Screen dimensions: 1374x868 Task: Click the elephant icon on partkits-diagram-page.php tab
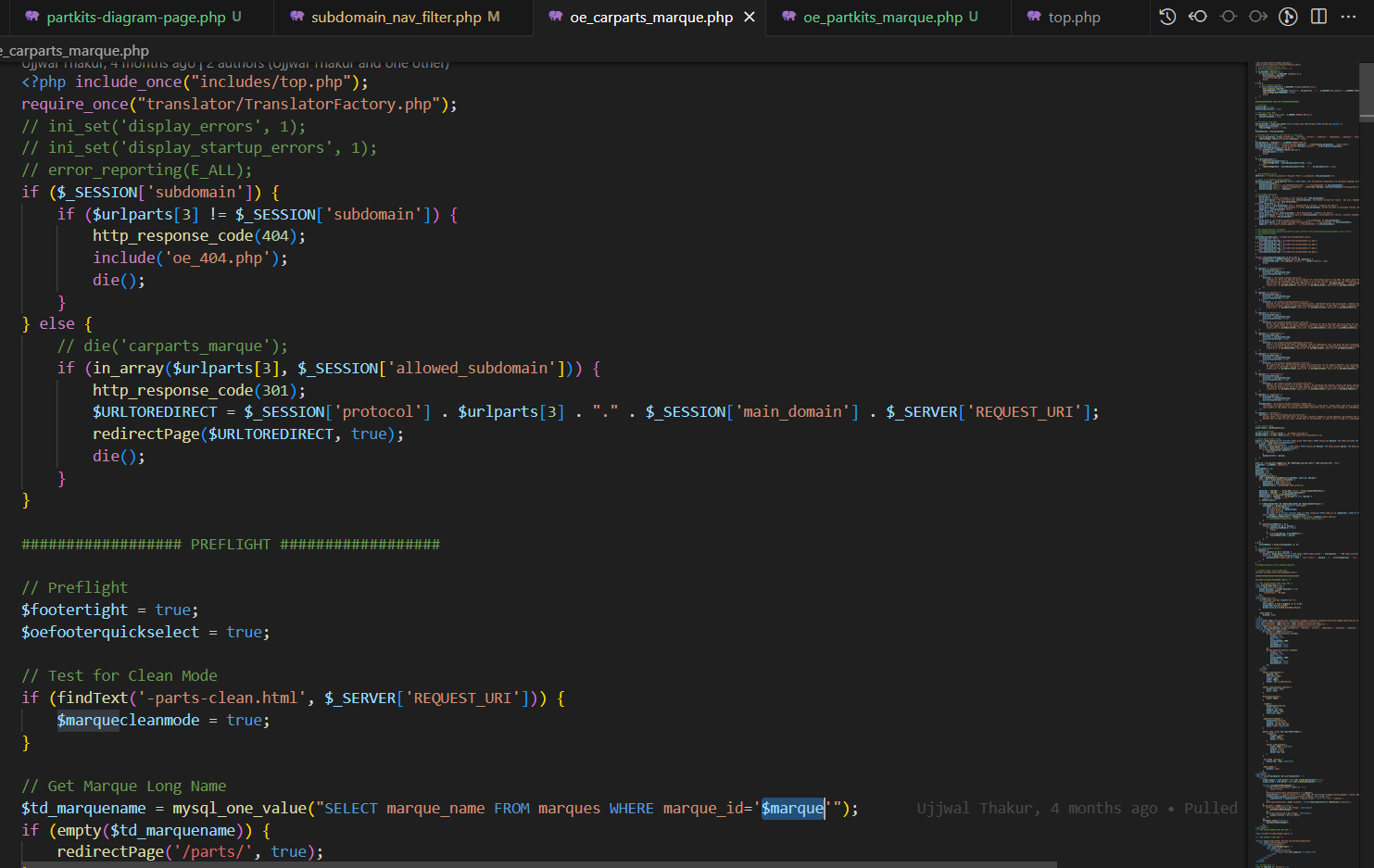(x=32, y=17)
